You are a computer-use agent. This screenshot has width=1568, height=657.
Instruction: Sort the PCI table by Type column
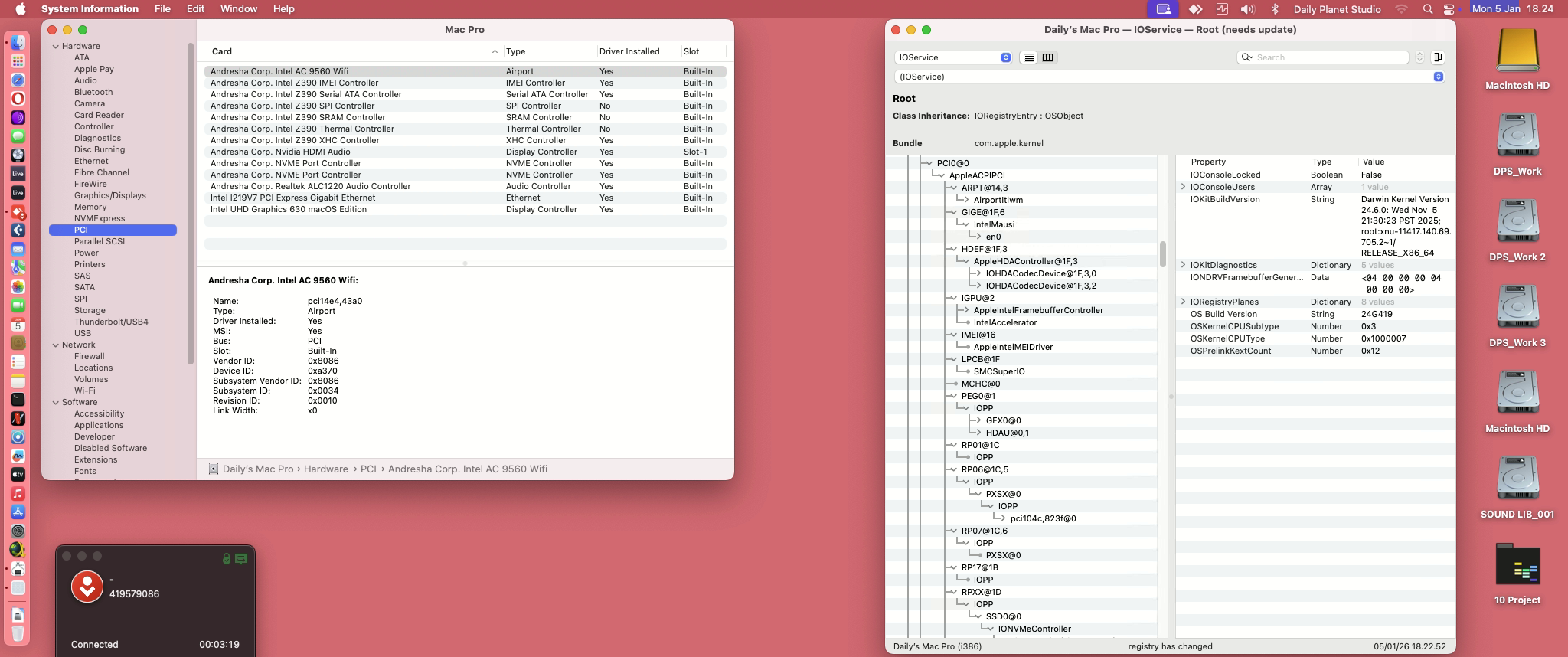(550, 51)
